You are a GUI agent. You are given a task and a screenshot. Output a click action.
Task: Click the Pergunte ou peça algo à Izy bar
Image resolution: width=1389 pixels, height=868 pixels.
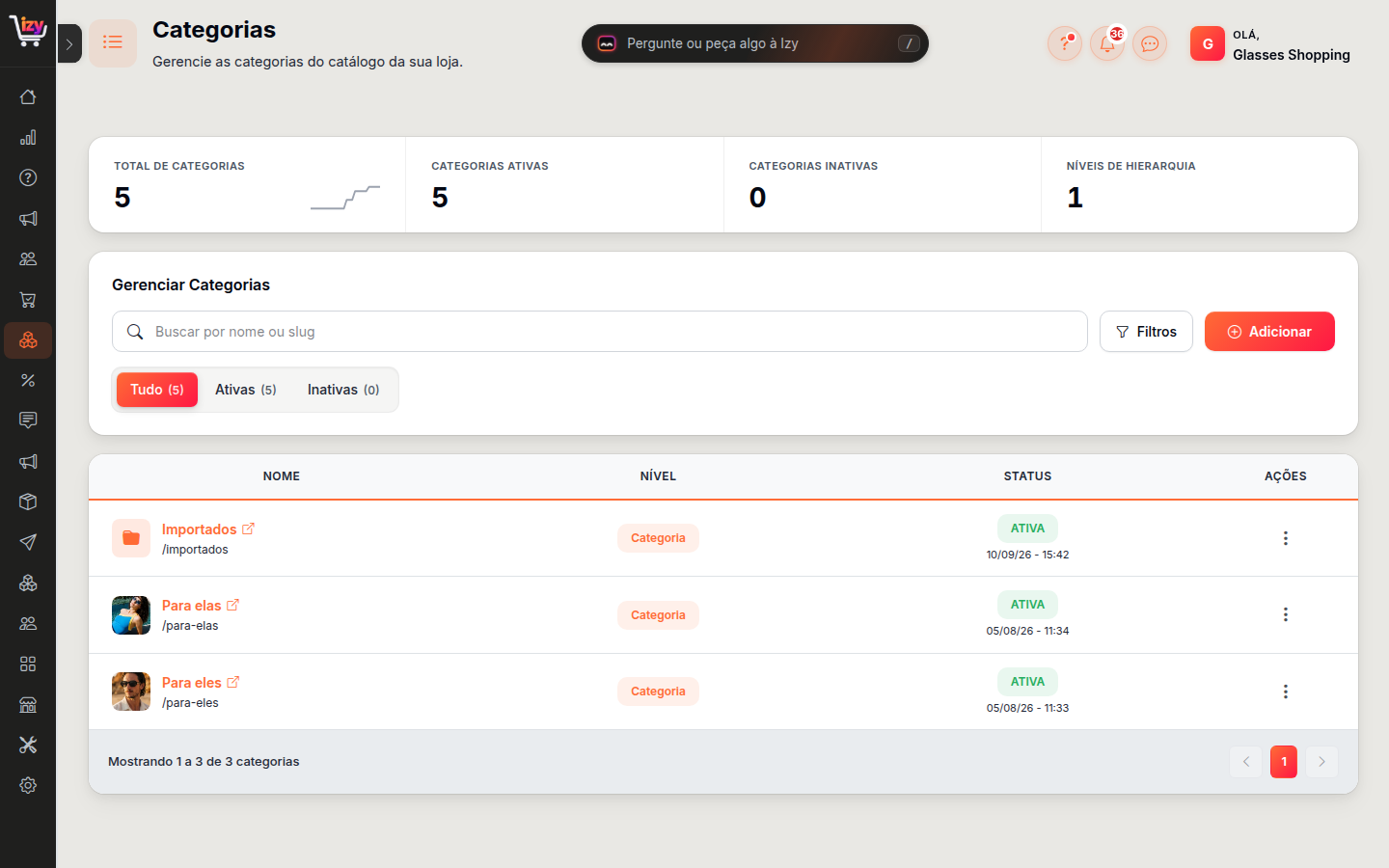(755, 43)
